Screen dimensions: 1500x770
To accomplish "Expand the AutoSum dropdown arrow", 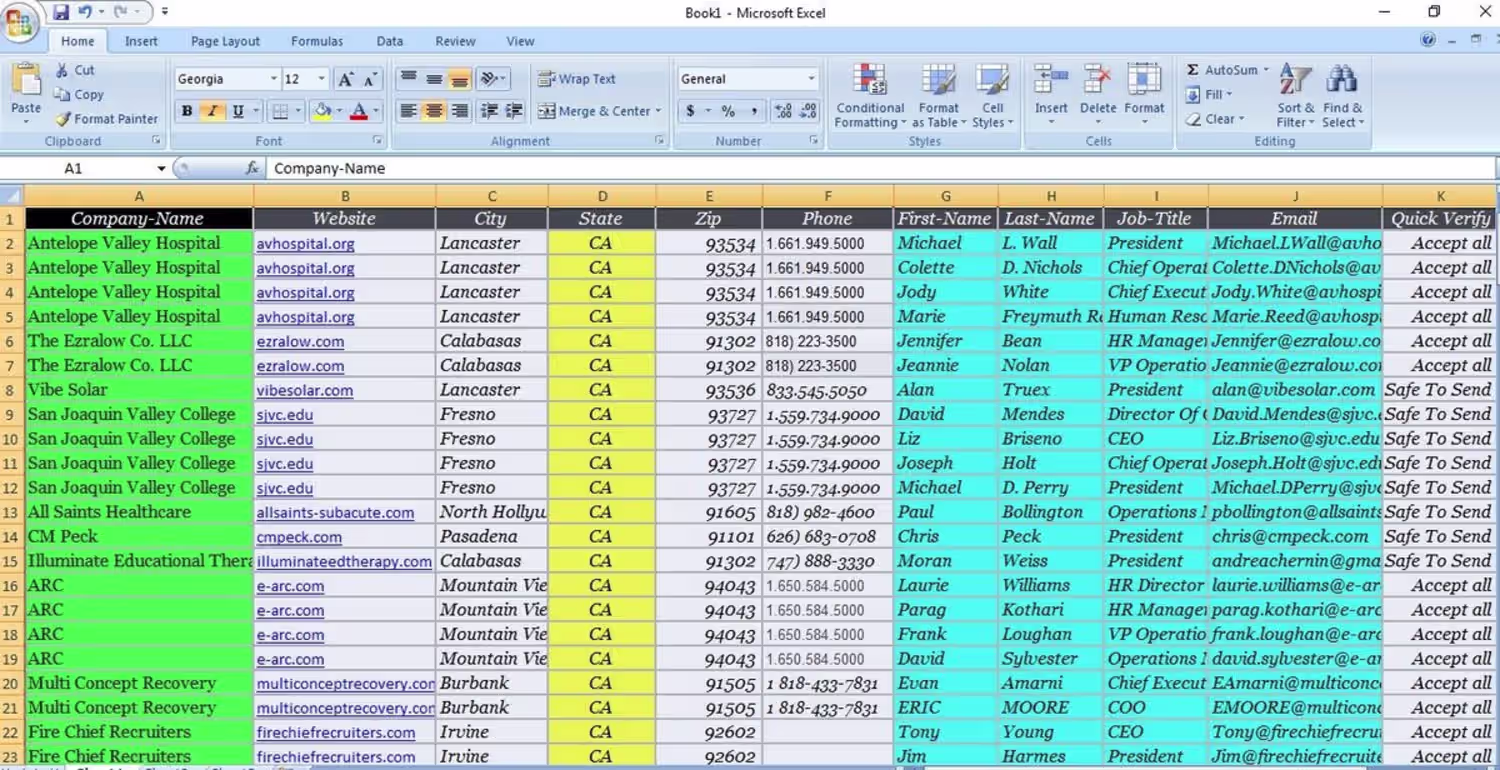I will (1265, 70).
